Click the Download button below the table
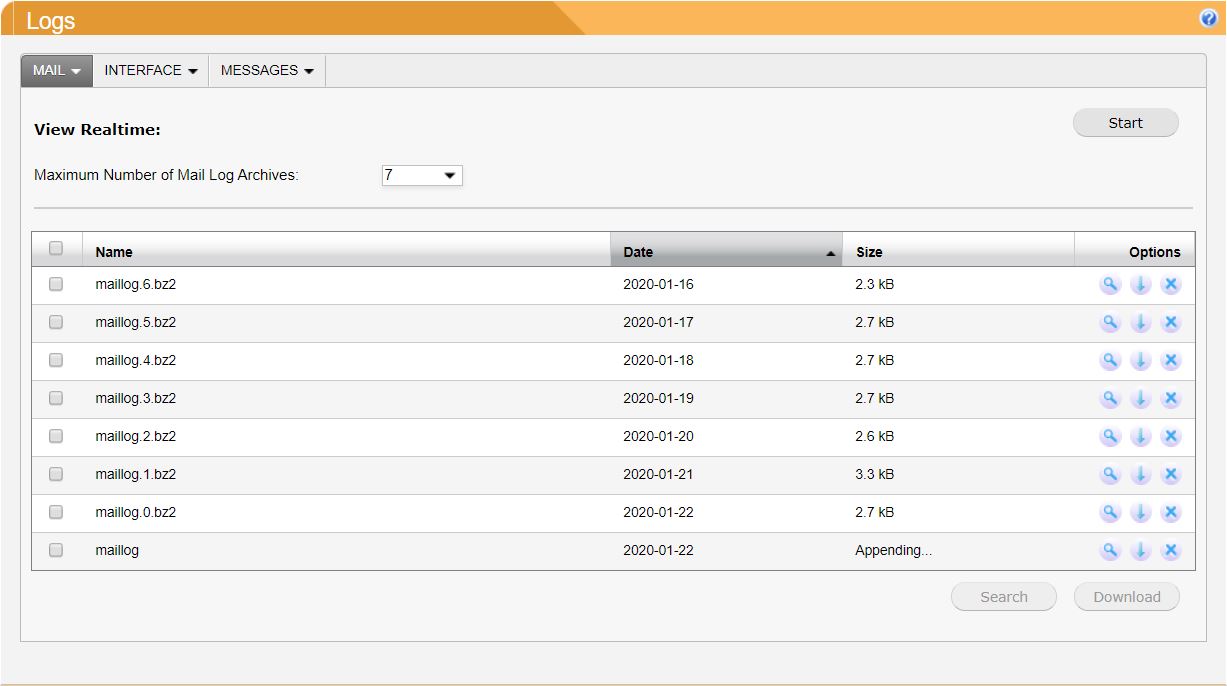 click(x=1127, y=597)
